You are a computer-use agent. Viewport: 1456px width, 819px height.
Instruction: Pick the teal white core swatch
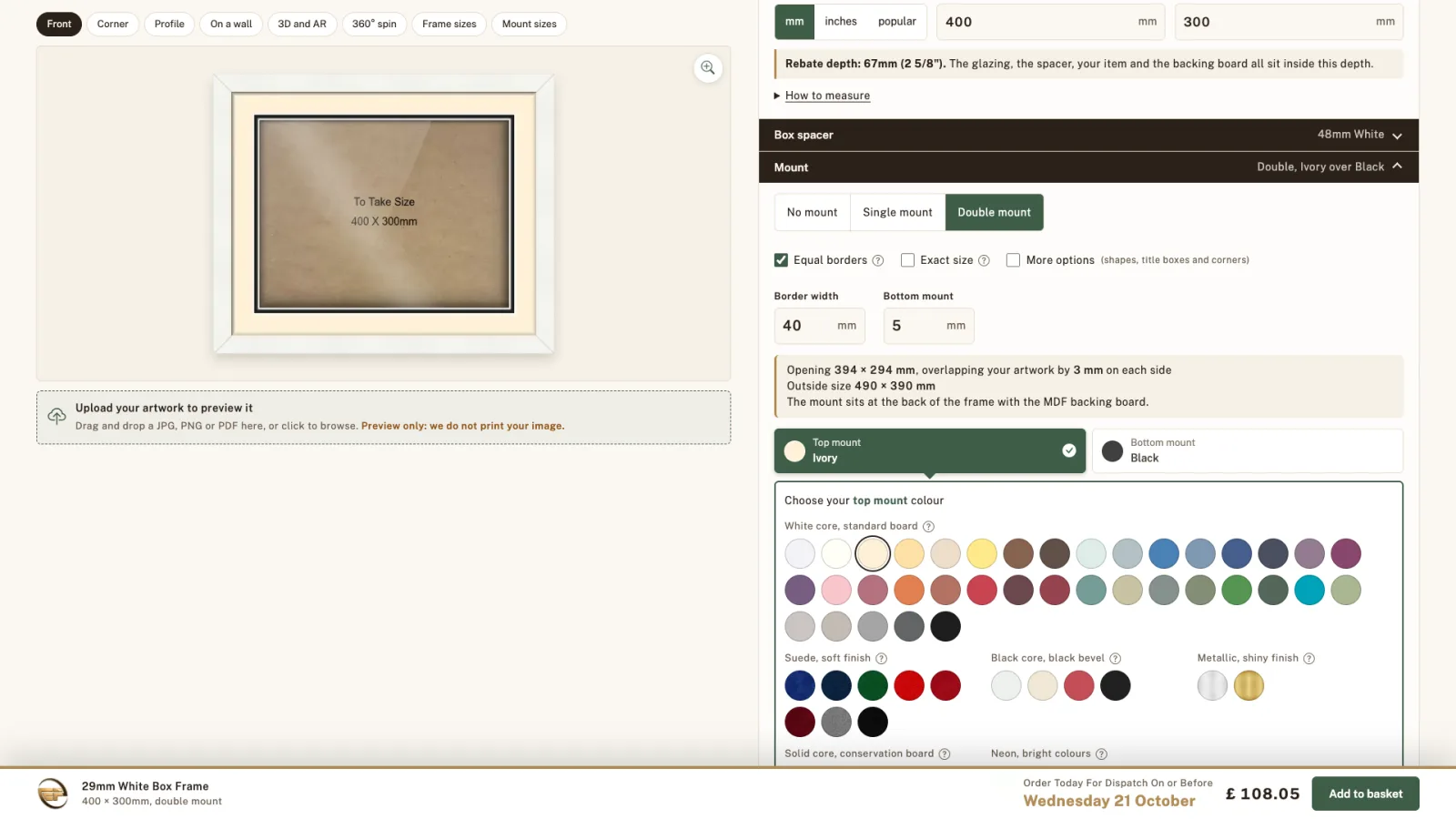(1309, 591)
